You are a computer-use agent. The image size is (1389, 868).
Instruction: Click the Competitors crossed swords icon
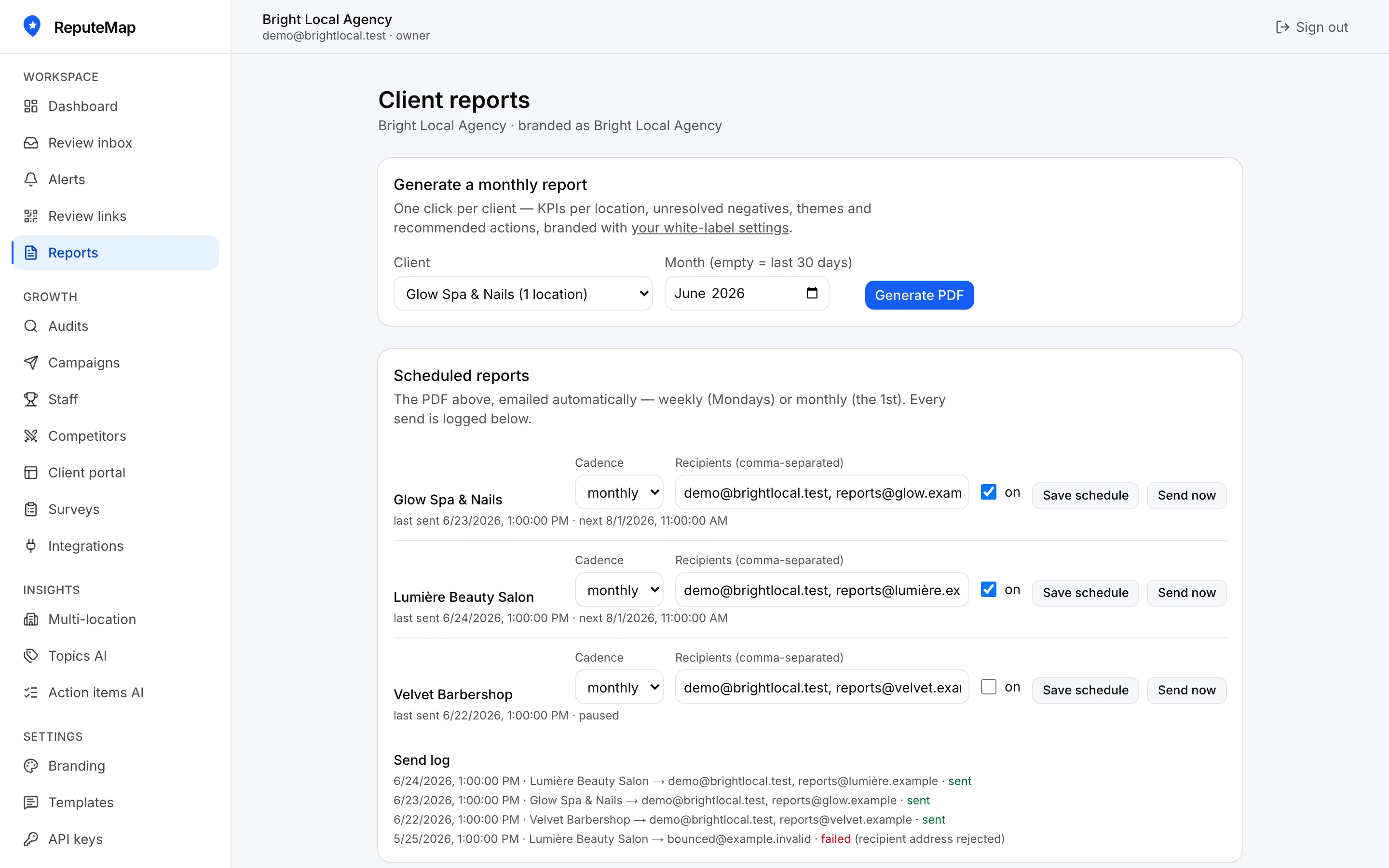point(31,436)
